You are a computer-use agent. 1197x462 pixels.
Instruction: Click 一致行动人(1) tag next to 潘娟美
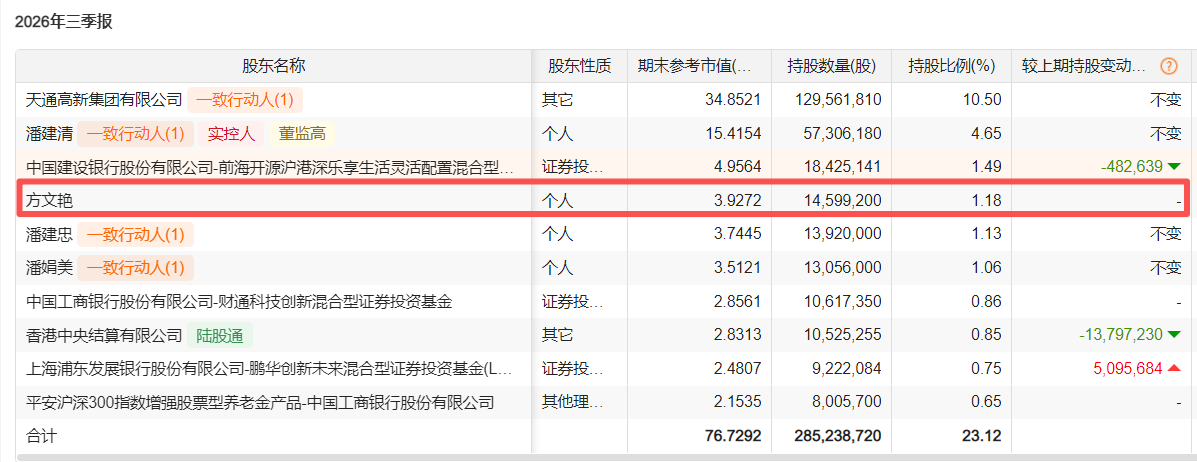[135, 268]
